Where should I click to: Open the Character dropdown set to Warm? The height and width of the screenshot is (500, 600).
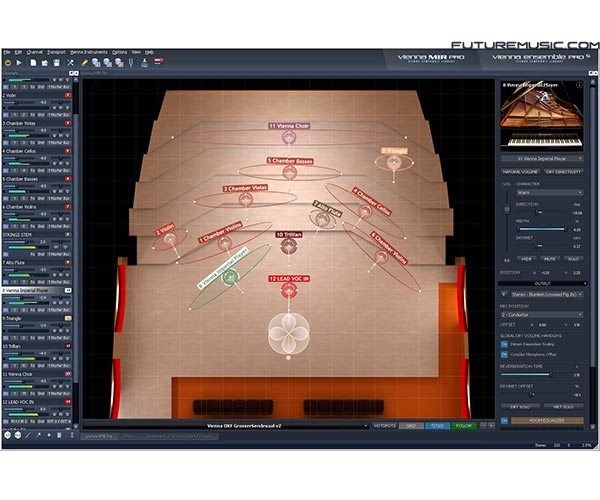(x=549, y=192)
